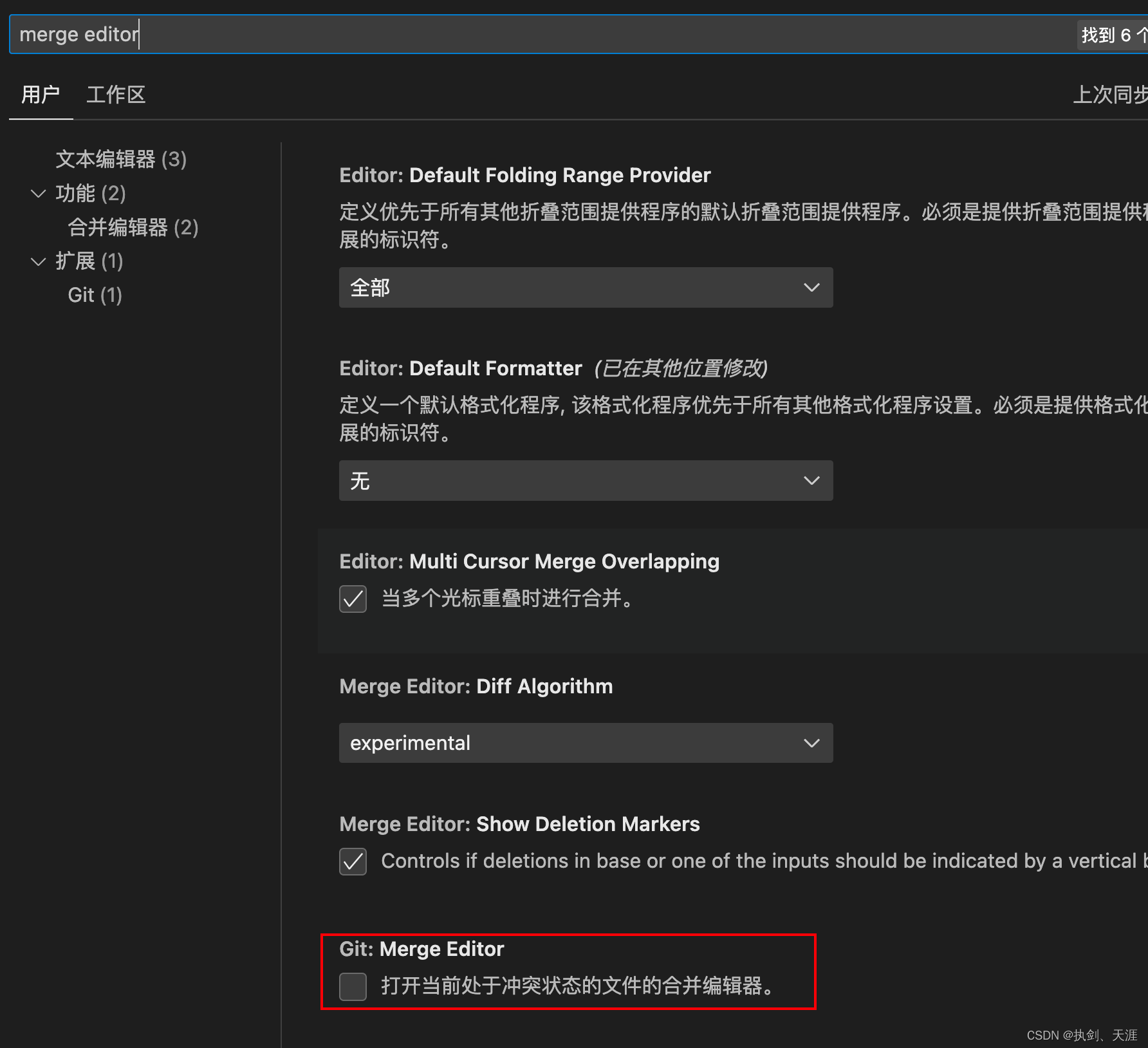Click Editor: Default Folding Range Provider title
Image resolution: width=1148 pixels, height=1048 pixels.
coord(525,175)
